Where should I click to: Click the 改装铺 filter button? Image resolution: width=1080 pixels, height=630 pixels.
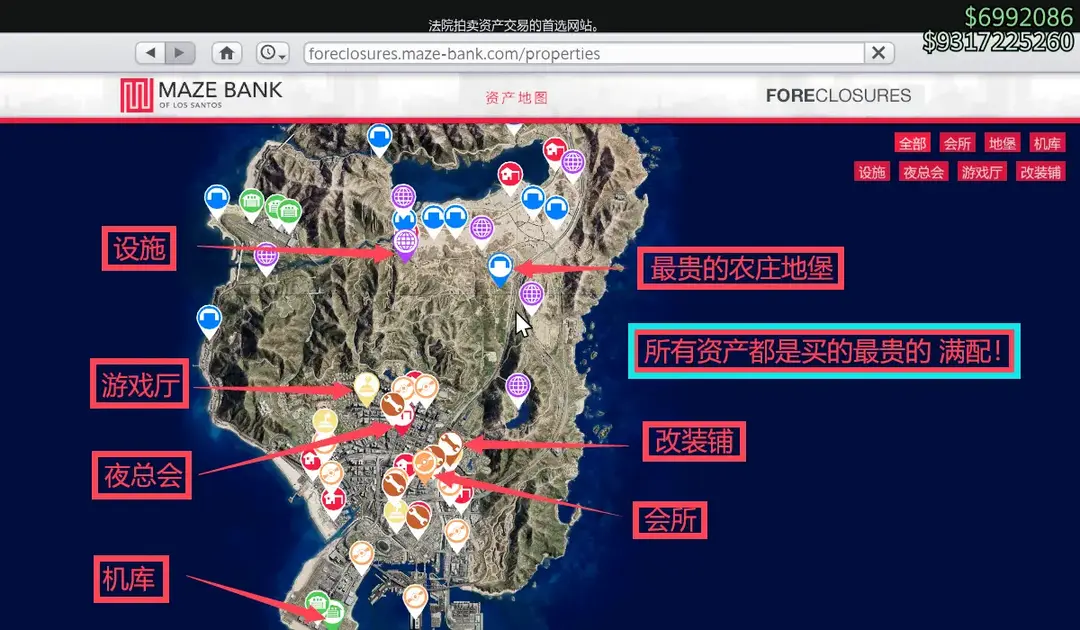click(1040, 172)
